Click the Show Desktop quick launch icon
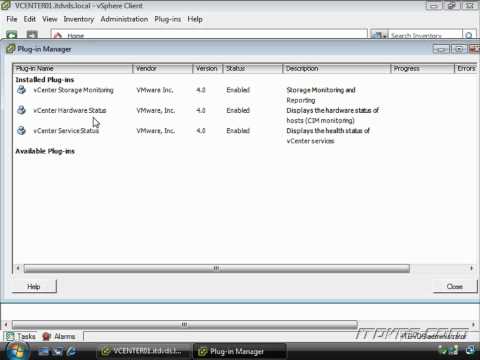The height and width of the screenshot is (360, 480). (x=43, y=351)
